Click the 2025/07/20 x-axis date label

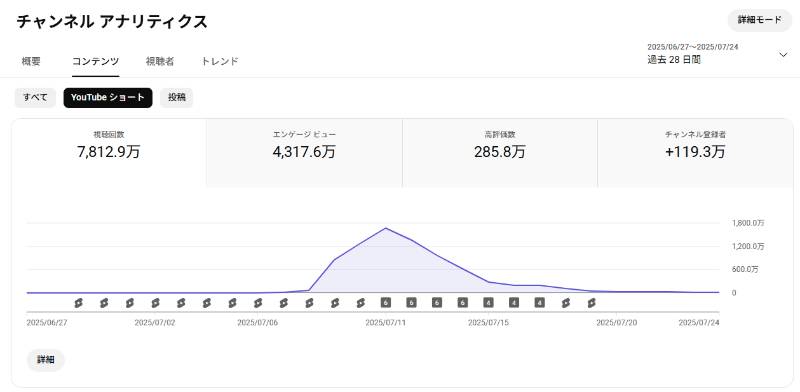click(617, 323)
